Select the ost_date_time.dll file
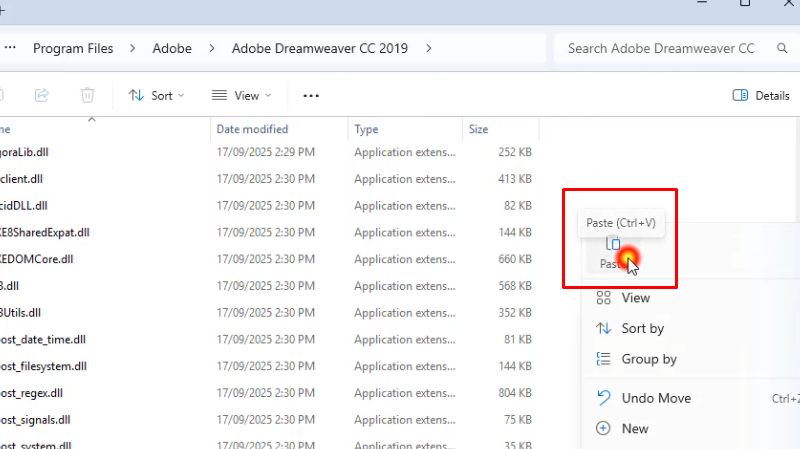Viewport: 800px width, 449px height. pos(43,340)
